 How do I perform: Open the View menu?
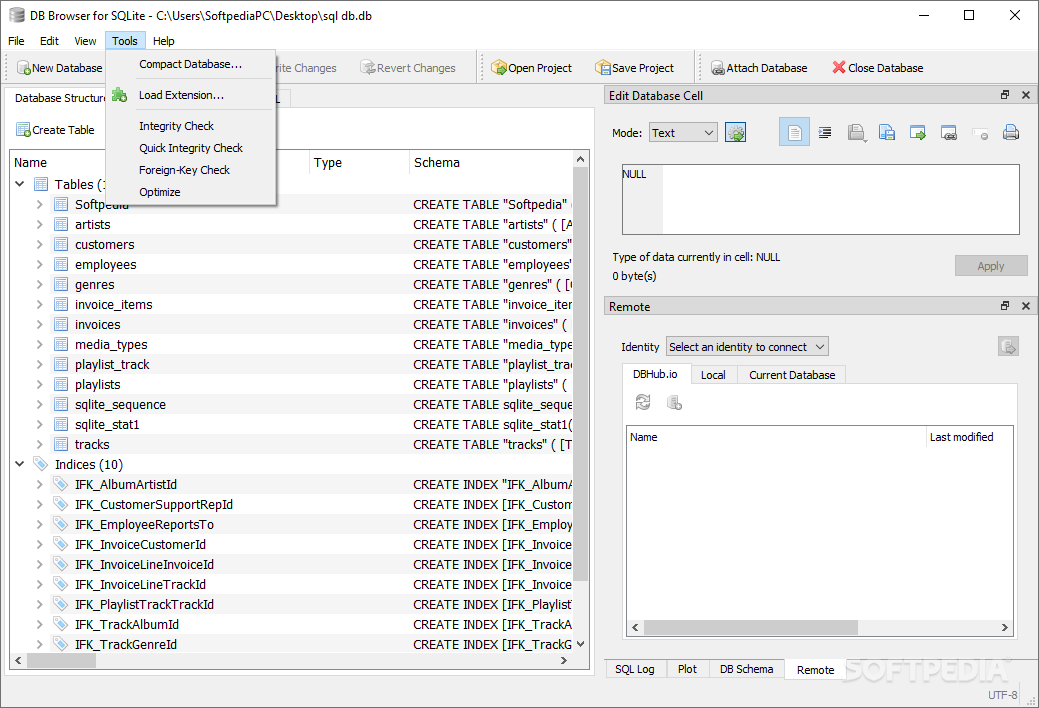pyautogui.click(x=85, y=41)
